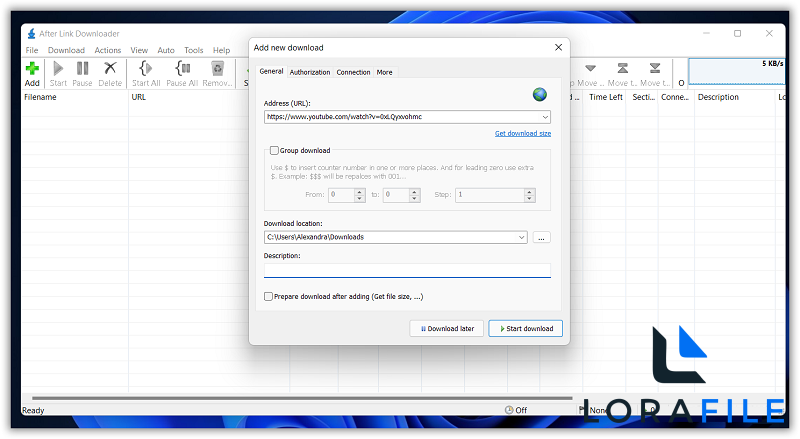Open the Download menu
The width and height of the screenshot is (800, 439).
(66, 50)
